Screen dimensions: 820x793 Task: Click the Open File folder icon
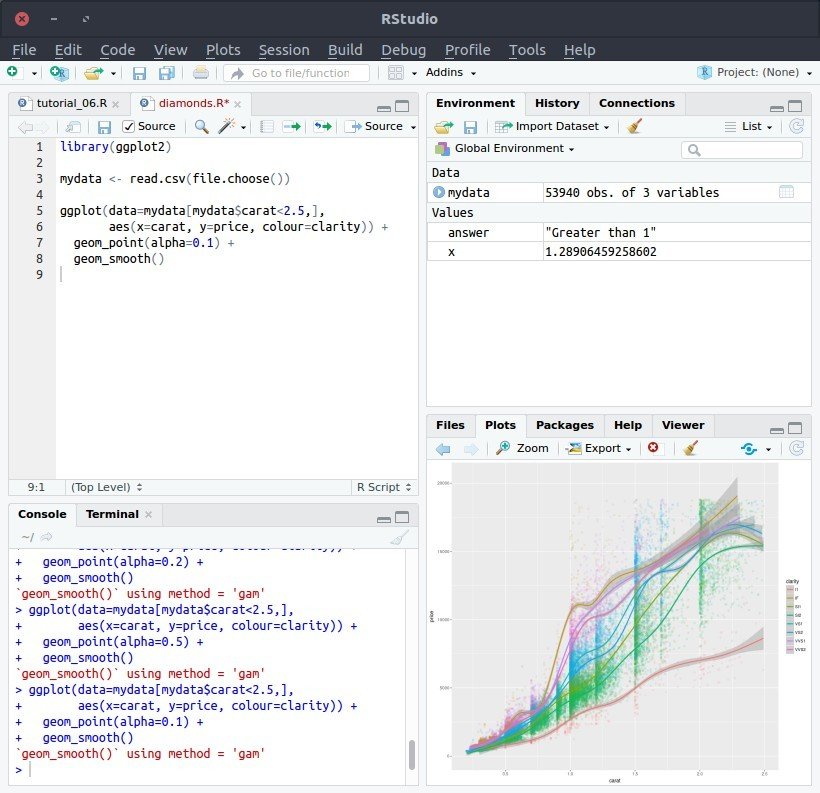[94, 73]
